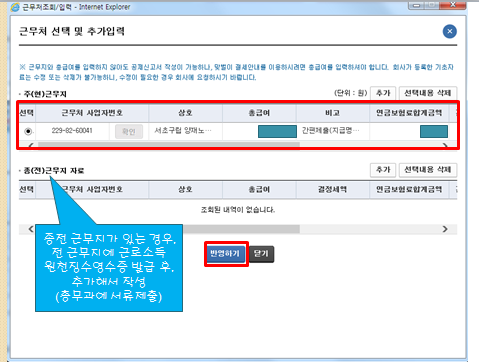Click the 닫기 button
Screen dimensions: 479x362
click(x=261, y=254)
